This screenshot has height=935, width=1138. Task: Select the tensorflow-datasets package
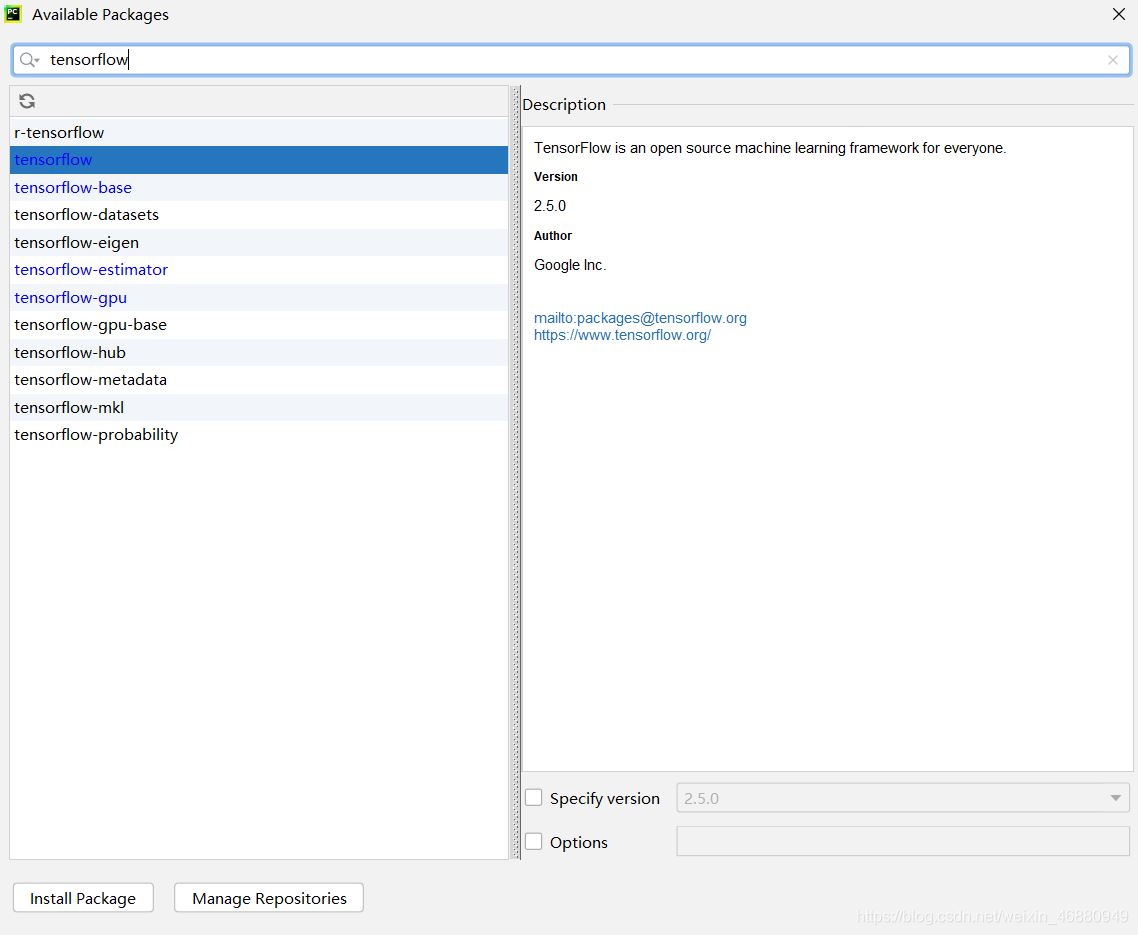point(86,215)
